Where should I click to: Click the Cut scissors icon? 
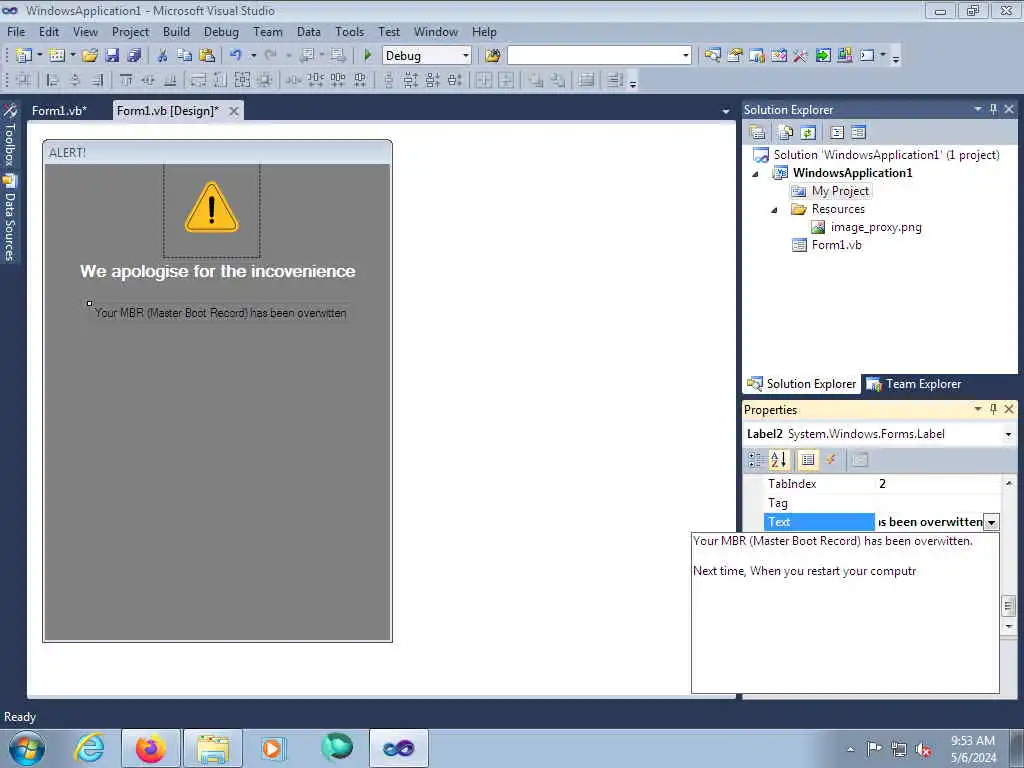click(x=163, y=56)
